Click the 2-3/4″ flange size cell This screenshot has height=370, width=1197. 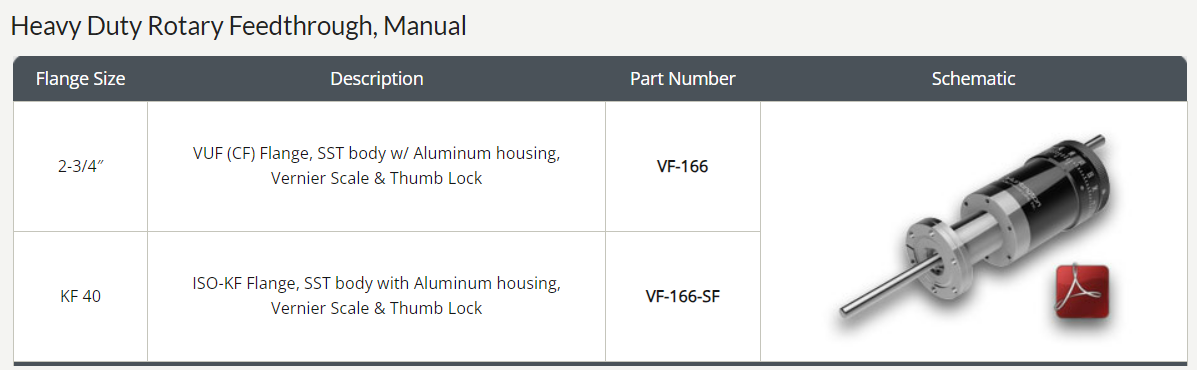click(x=80, y=166)
